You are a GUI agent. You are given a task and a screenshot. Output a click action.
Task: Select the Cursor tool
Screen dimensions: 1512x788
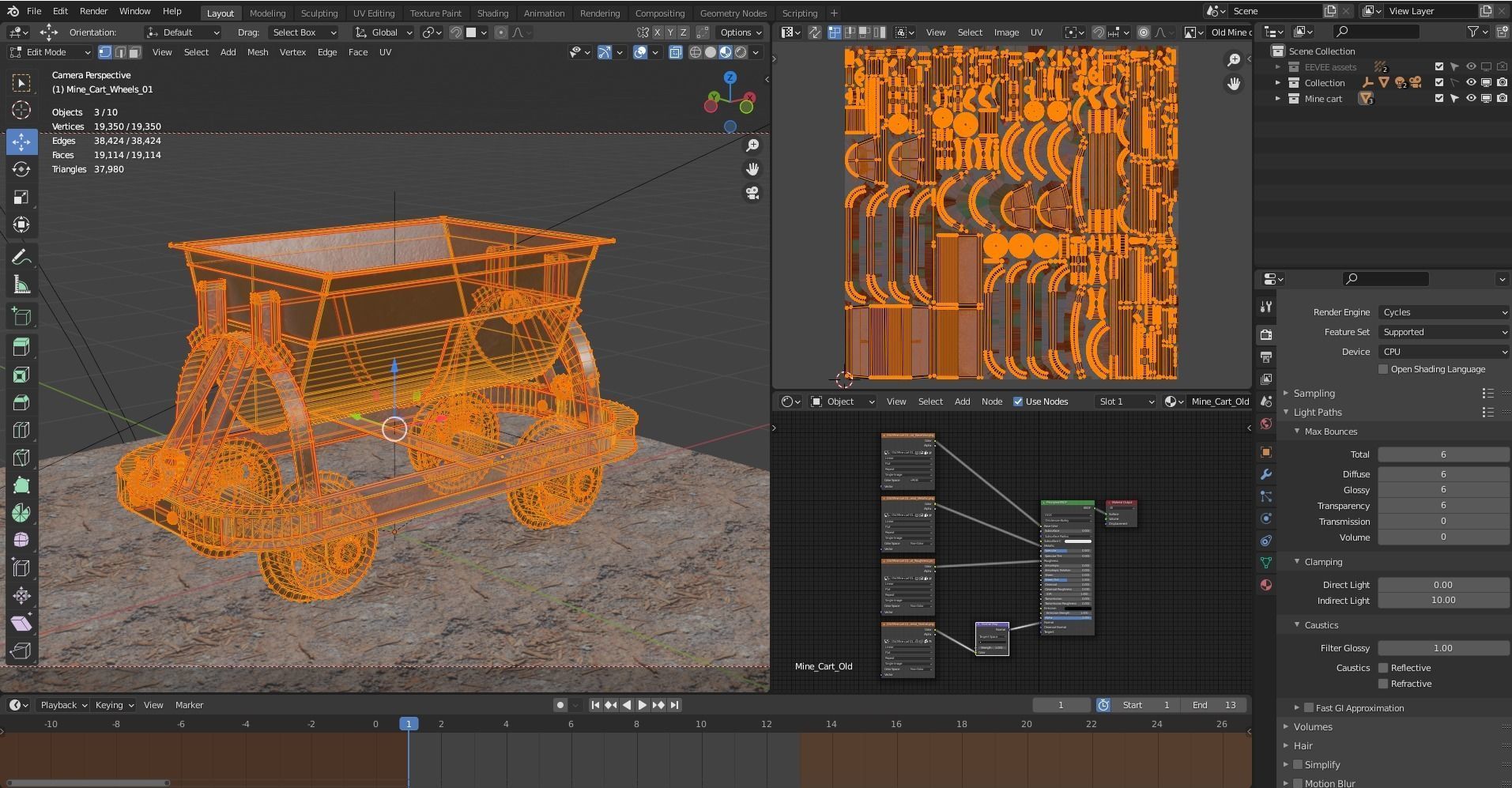pyautogui.click(x=21, y=110)
